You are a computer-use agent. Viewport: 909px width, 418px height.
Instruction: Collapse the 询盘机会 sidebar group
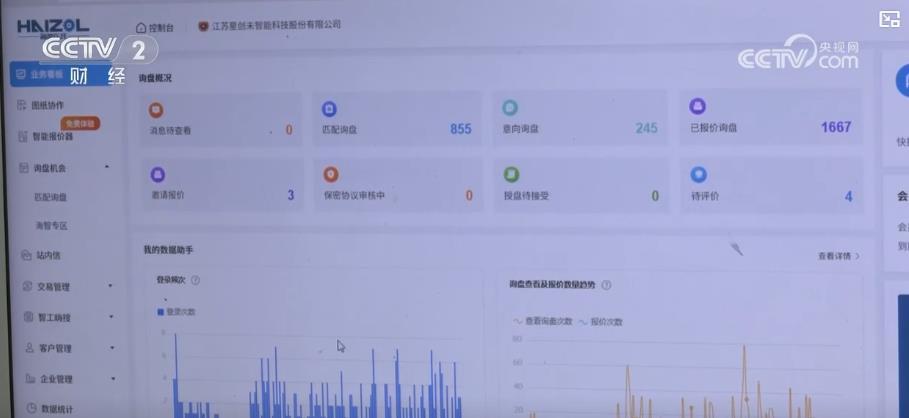click(x=107, y=167)
